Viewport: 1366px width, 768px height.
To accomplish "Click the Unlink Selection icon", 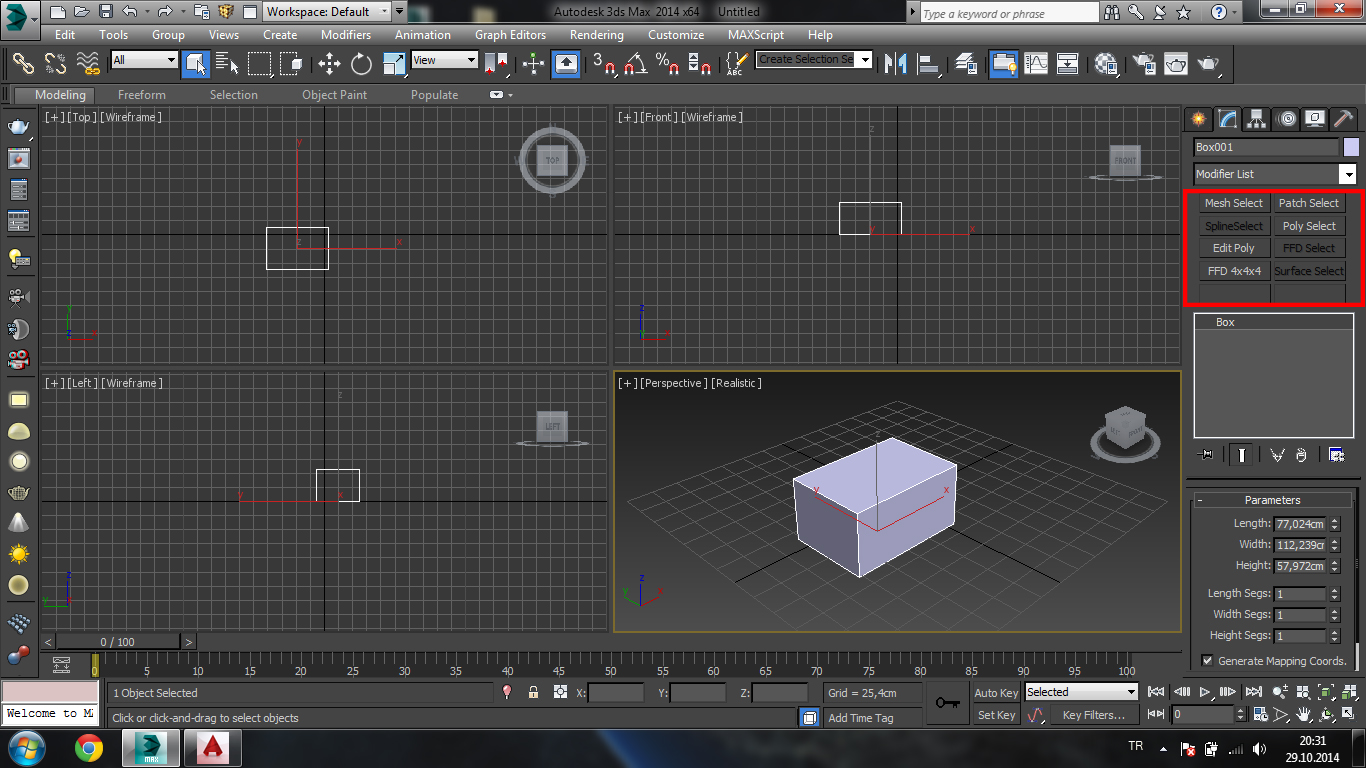I will point(56,63).
